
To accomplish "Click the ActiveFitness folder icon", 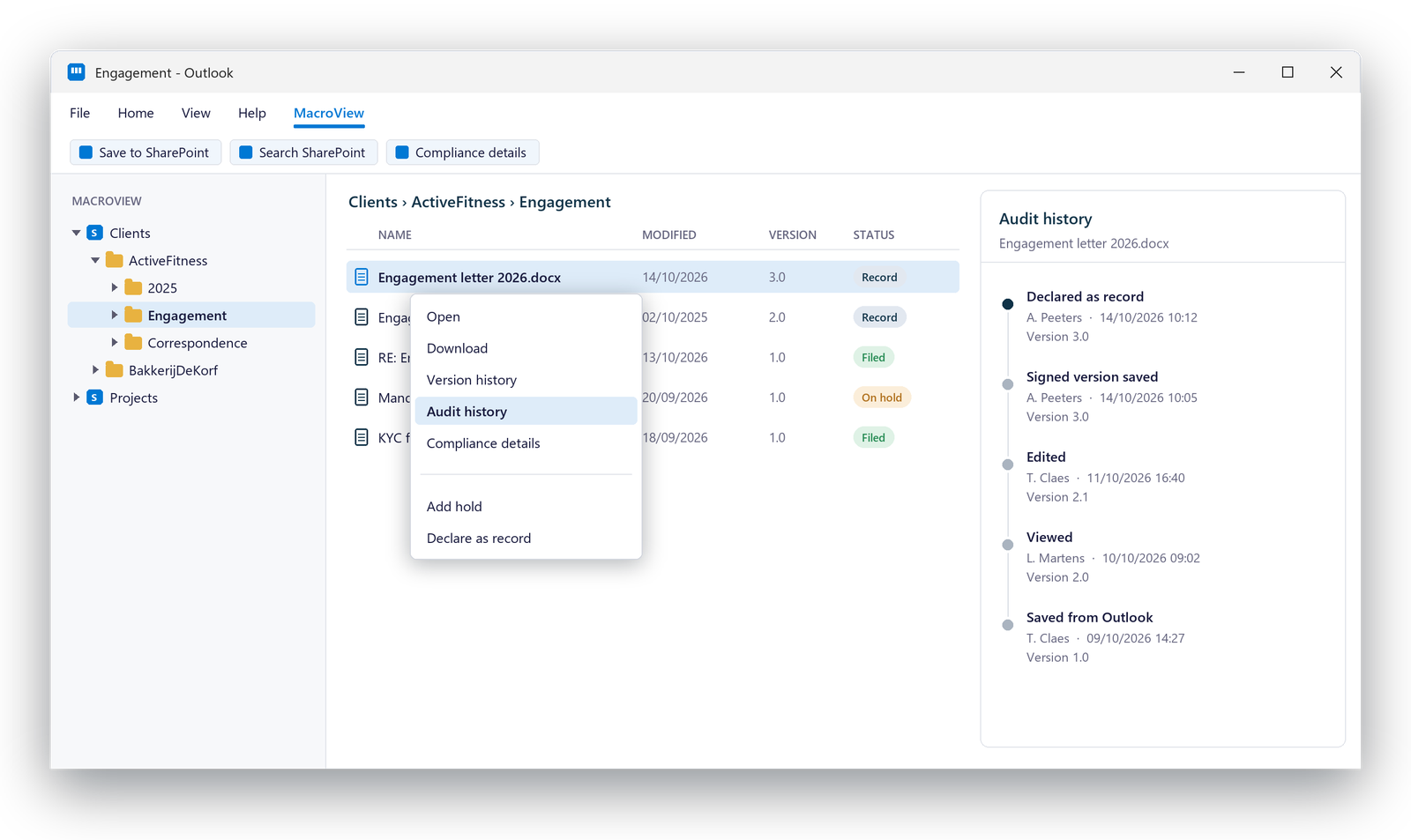I will point(115,260).
